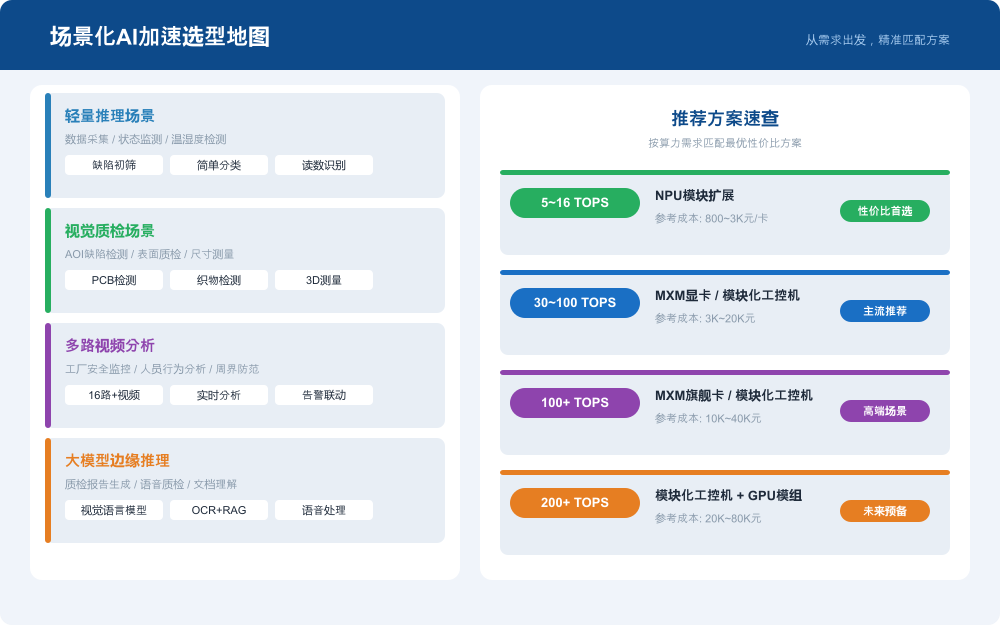Select the 缺陷初筛 tag under 轻量推理场景
Image resolution: width=1000 pixels, height=625 pixels.
[x=115, y=165]
